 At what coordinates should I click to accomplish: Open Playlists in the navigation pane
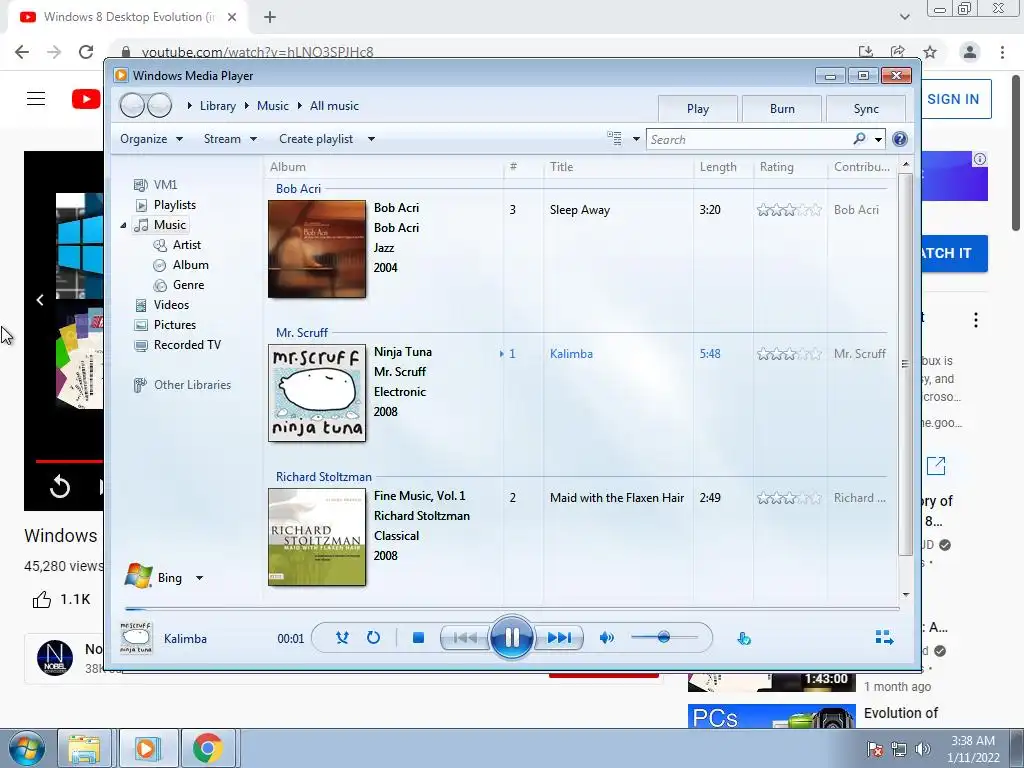(x=165, y=205)
